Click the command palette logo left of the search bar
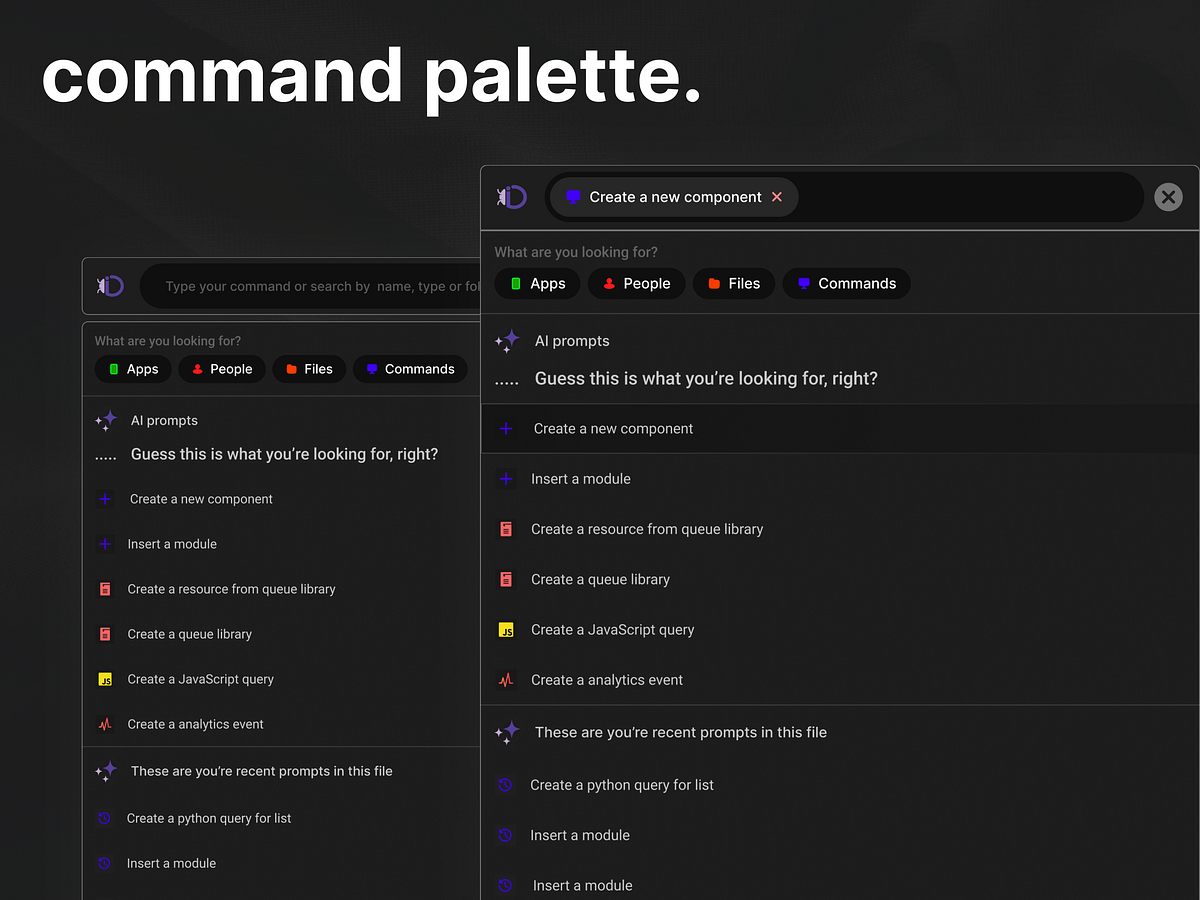The image size is (1200, 900). pos(512,197)
